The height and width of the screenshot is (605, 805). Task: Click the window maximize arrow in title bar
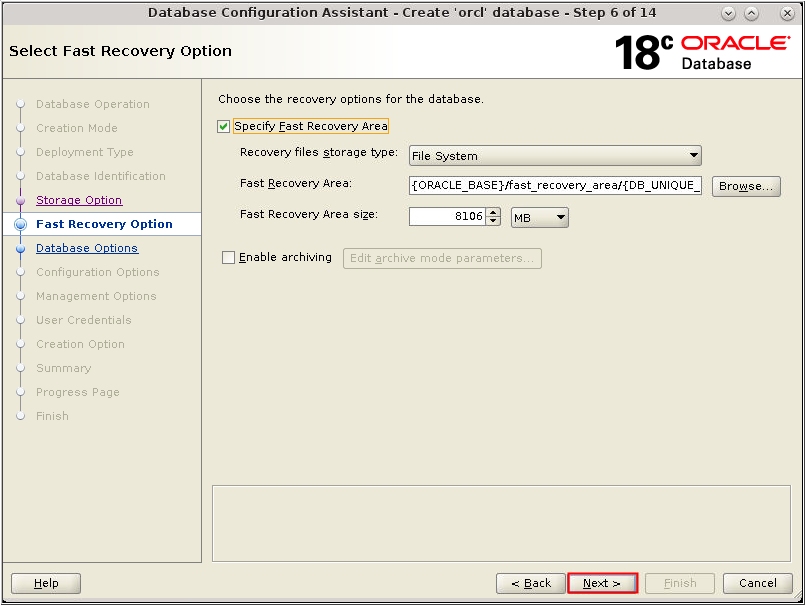pos(752,13)
